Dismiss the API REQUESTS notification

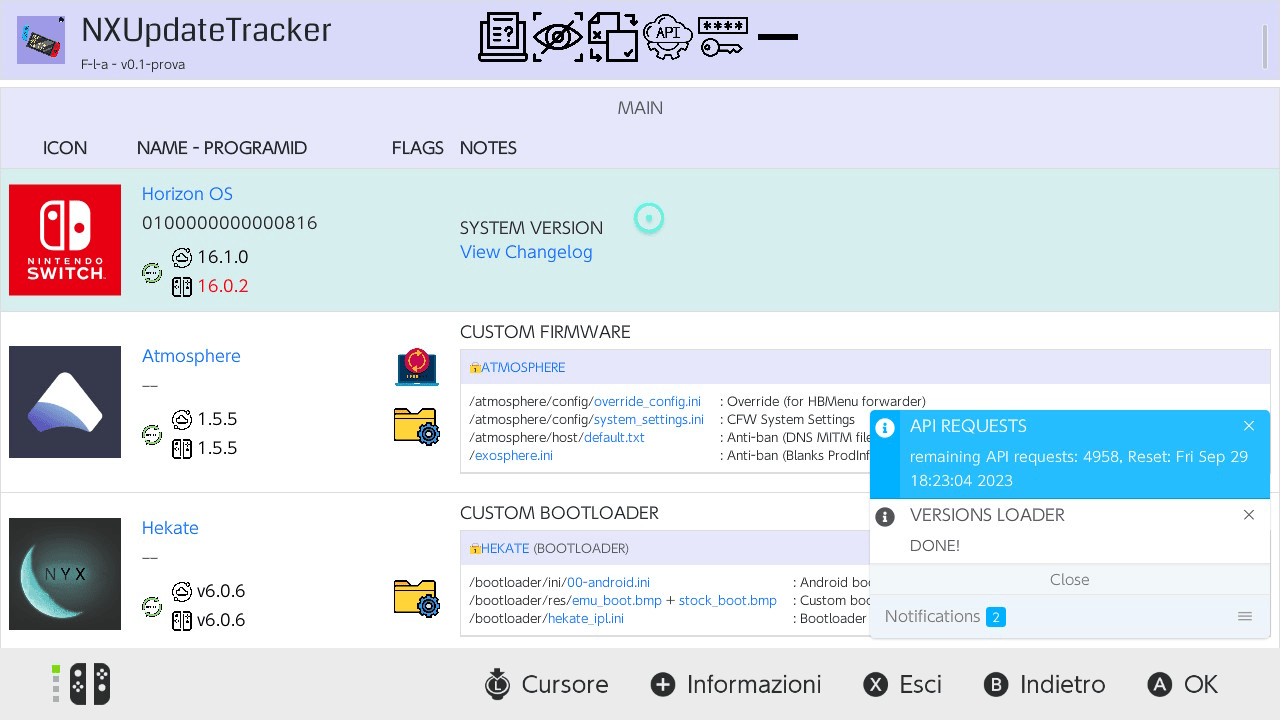(1249, 426)
